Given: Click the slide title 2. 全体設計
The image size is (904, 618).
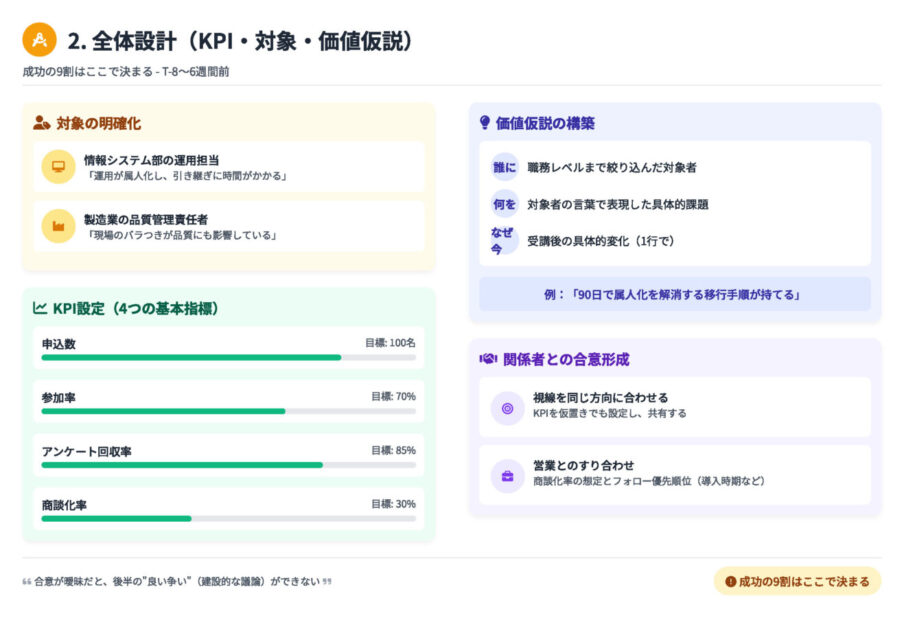Looking at the screenshot, I should (x=240, y=41).
